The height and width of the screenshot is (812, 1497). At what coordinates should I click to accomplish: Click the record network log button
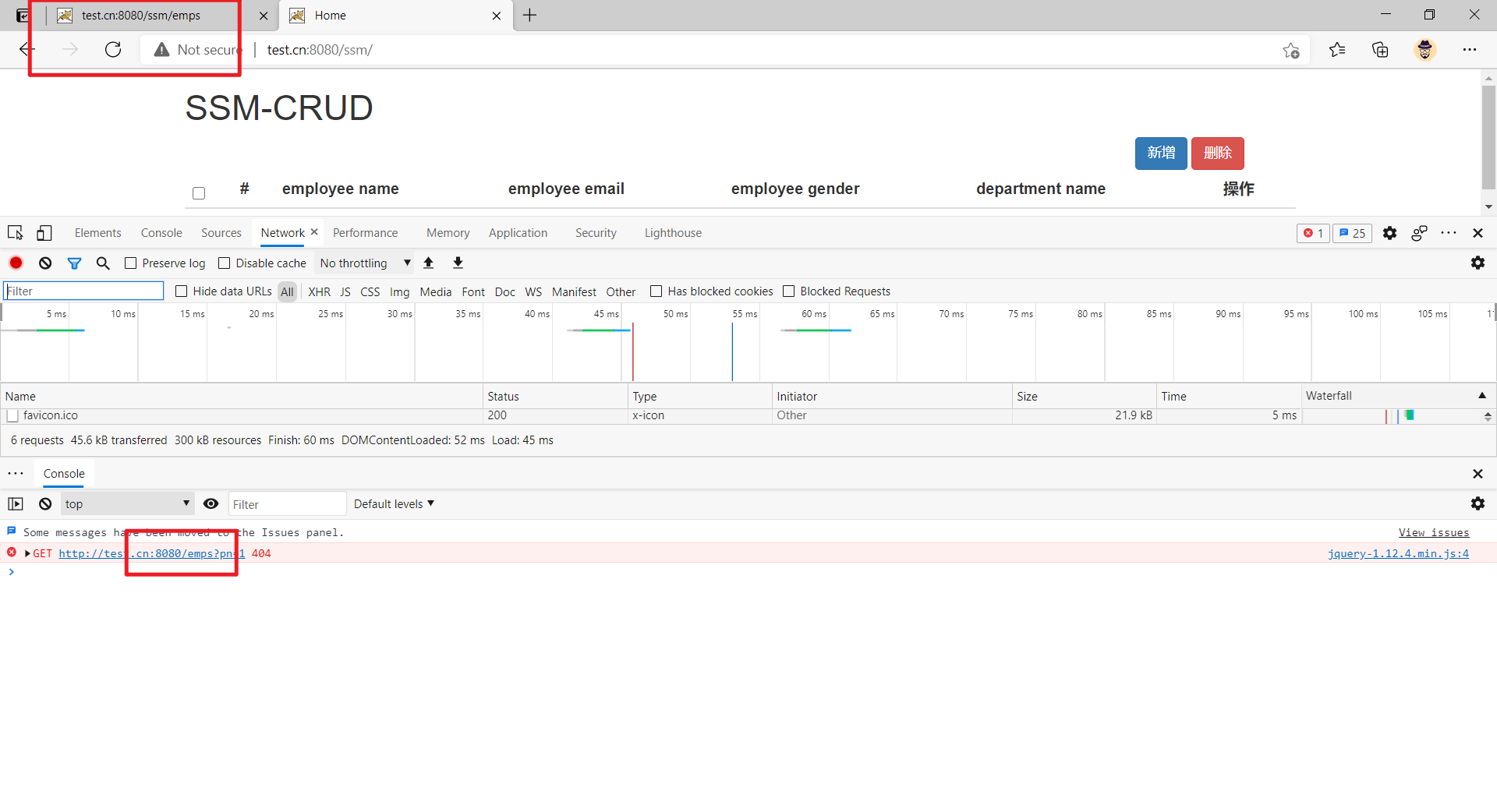coord(16,263)
